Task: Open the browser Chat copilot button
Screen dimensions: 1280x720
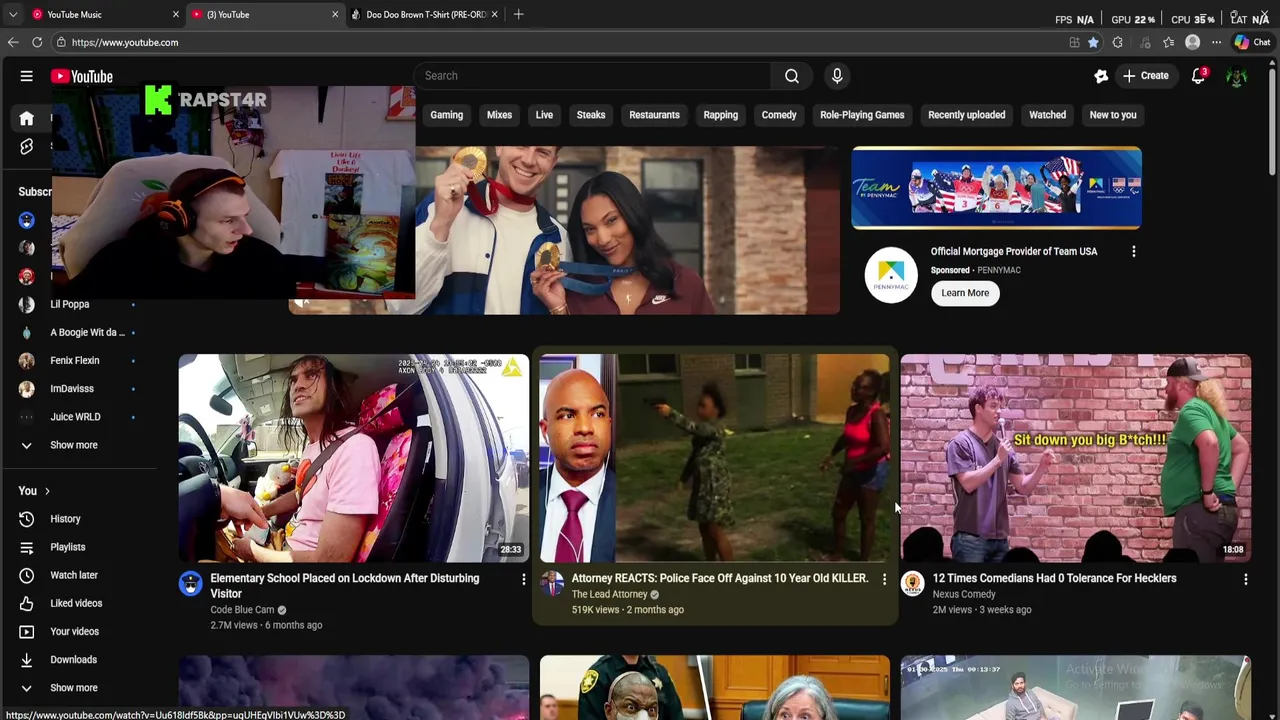Action: pos(1251,42)
